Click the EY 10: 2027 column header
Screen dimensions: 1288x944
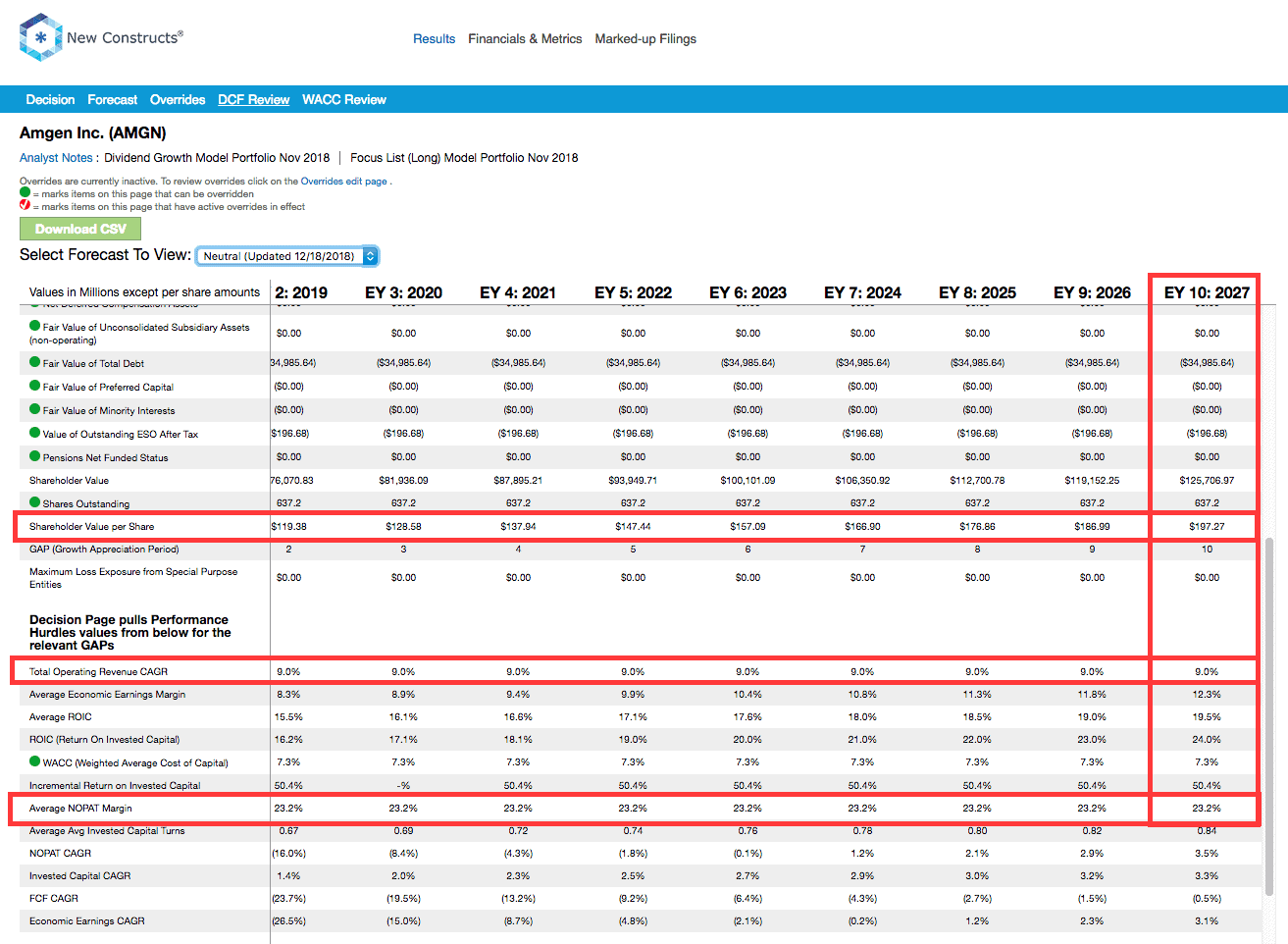(x=1207, y=292)
